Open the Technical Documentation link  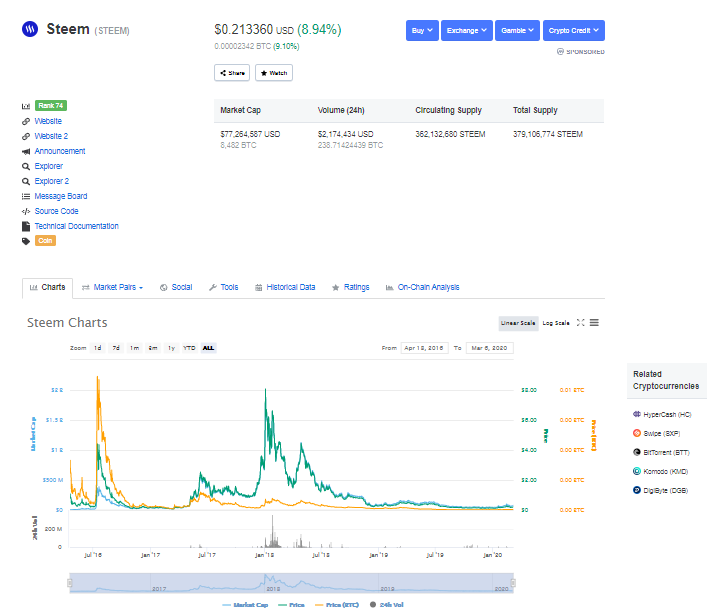77,227
